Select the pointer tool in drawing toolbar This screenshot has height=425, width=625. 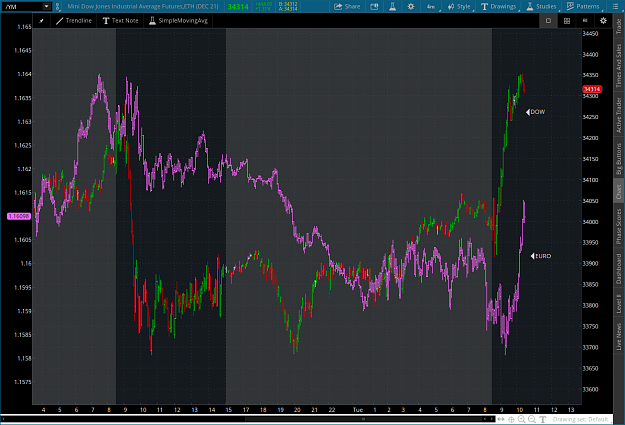[x=41, y=21]
